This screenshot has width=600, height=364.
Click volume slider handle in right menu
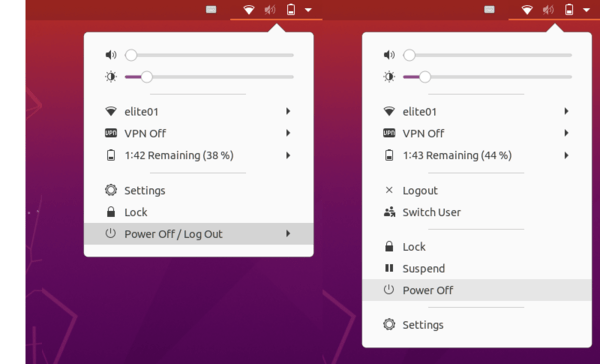409,55
